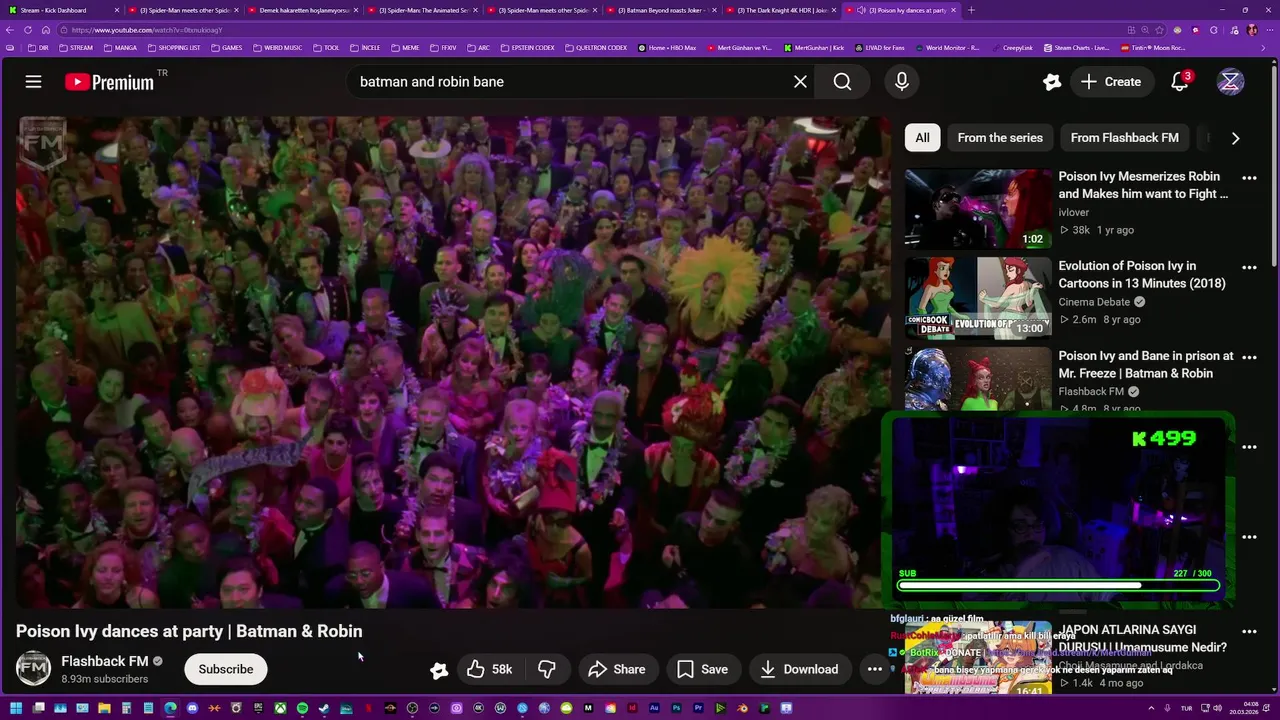Open Premiere Pro from the taskbar
The width and height of the screenshot is (1280, 720).
click(x=699, y=709)
